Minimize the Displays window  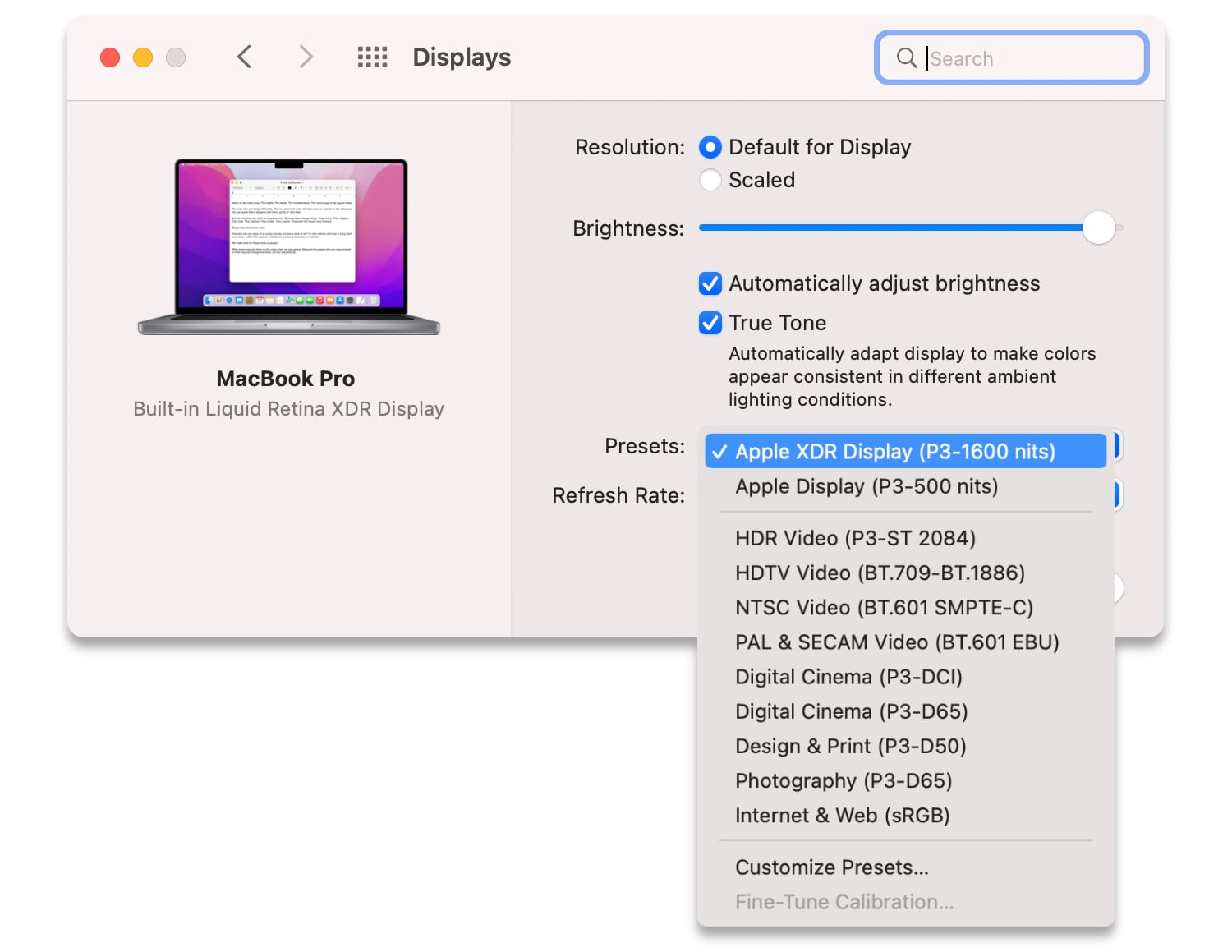(143, 57)
